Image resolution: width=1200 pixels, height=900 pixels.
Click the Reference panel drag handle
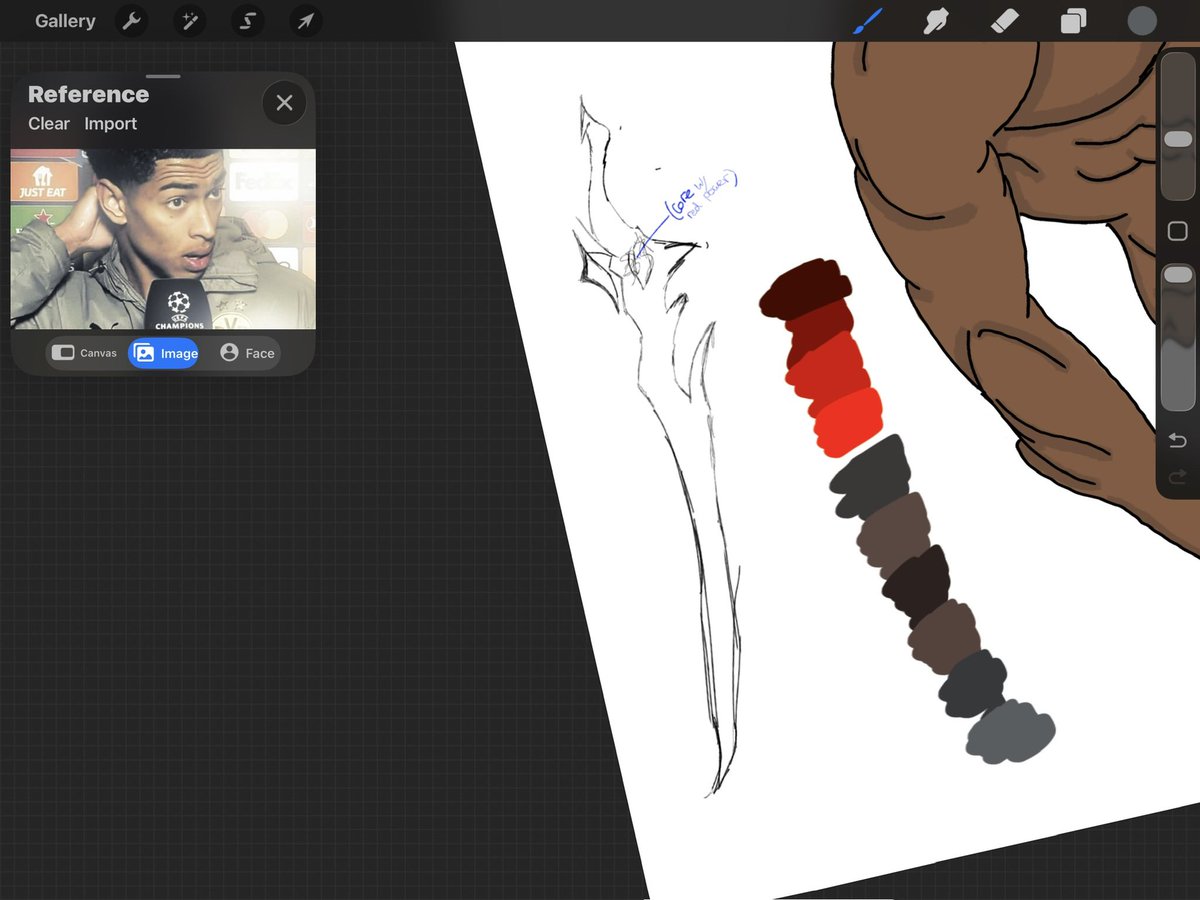tap(163, 76)
